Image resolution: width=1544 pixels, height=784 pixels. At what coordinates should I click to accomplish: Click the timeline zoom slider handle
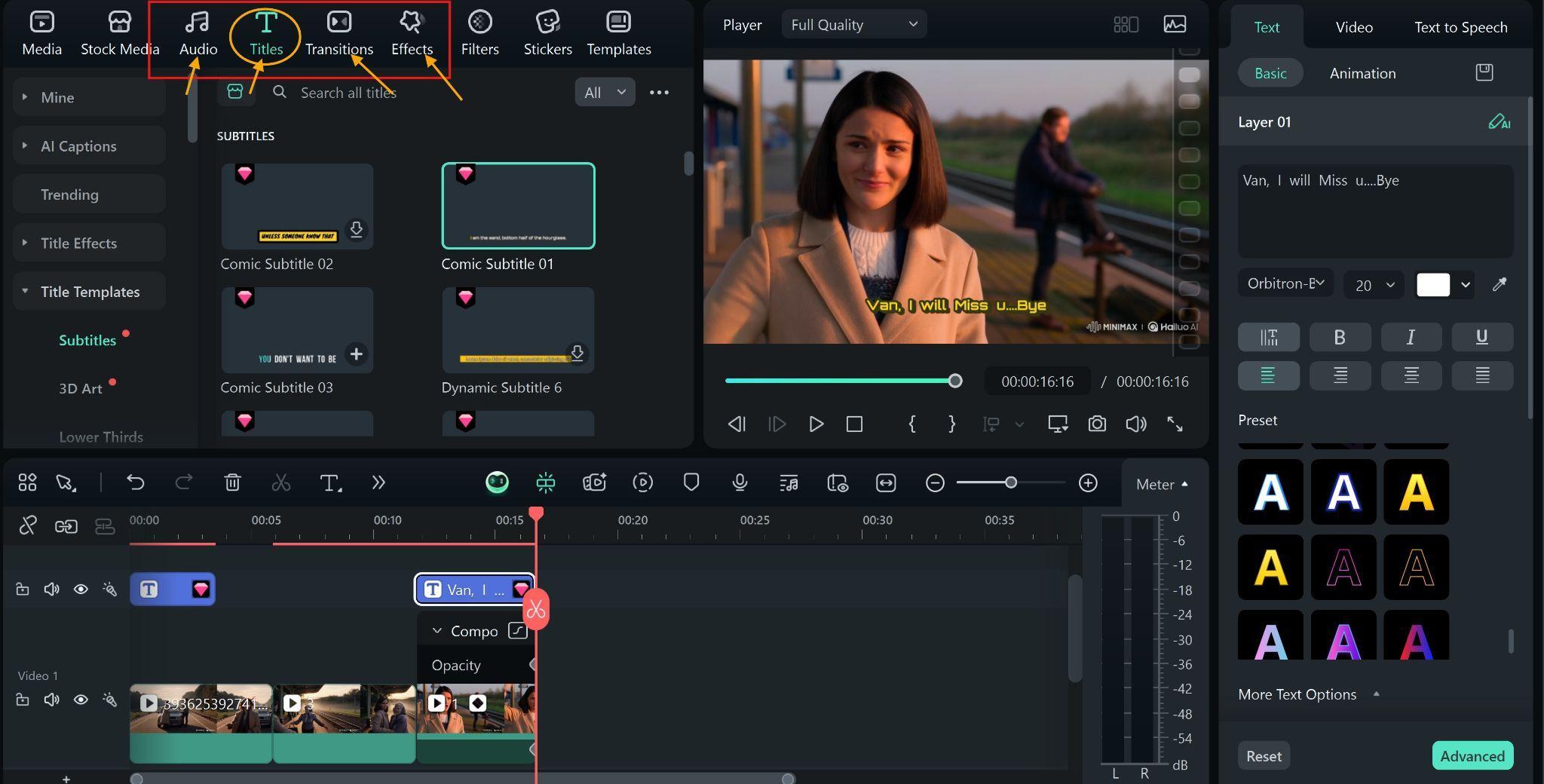[x=1011, y=482]
